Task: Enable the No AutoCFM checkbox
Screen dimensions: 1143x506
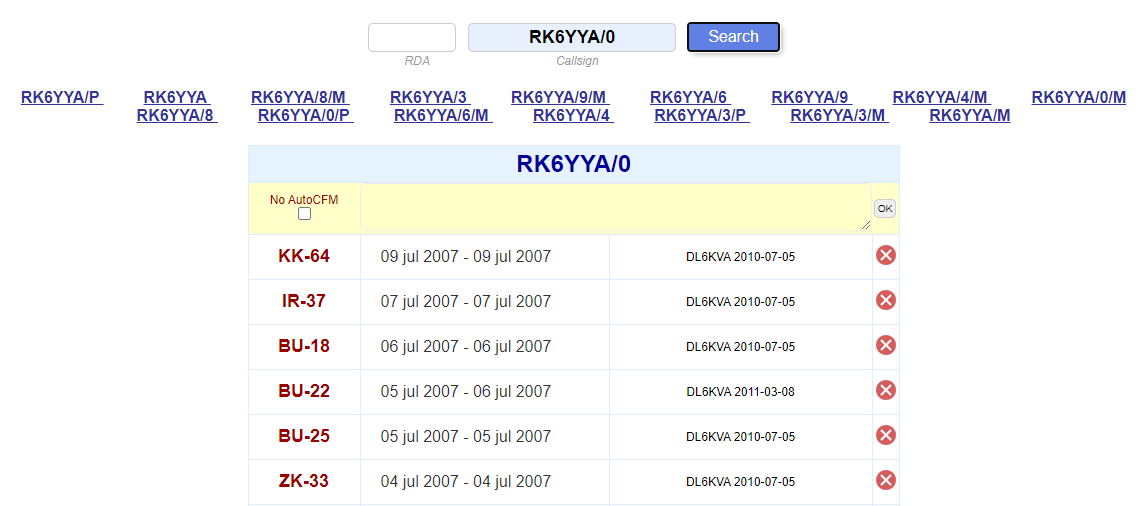Action: [304, 214]
